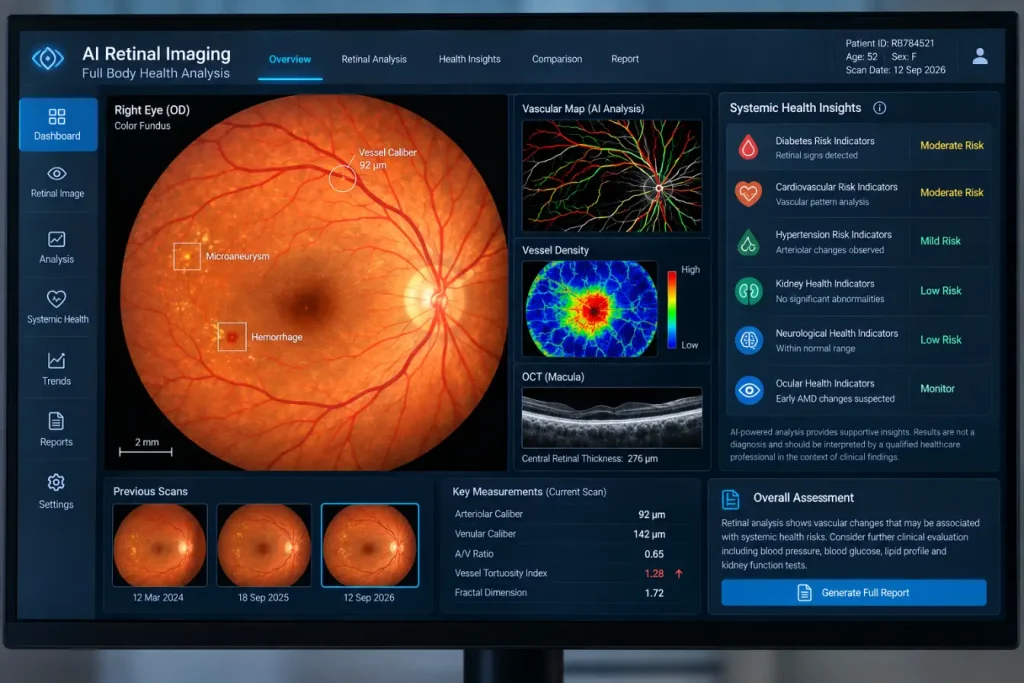Click the Diabetes Risk blood drop icon

748,147
